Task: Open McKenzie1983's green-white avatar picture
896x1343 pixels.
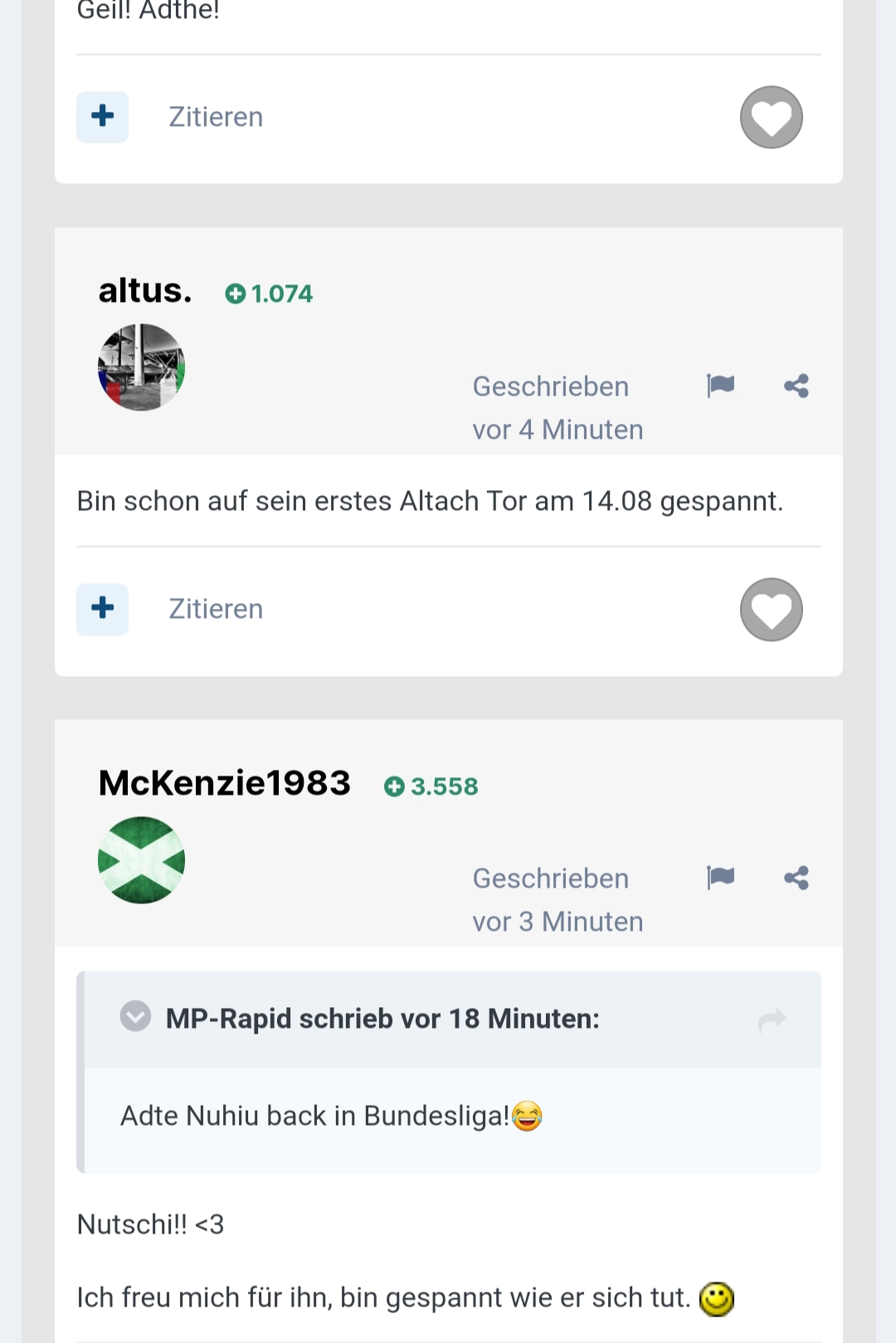Action: tap(141, 860)
